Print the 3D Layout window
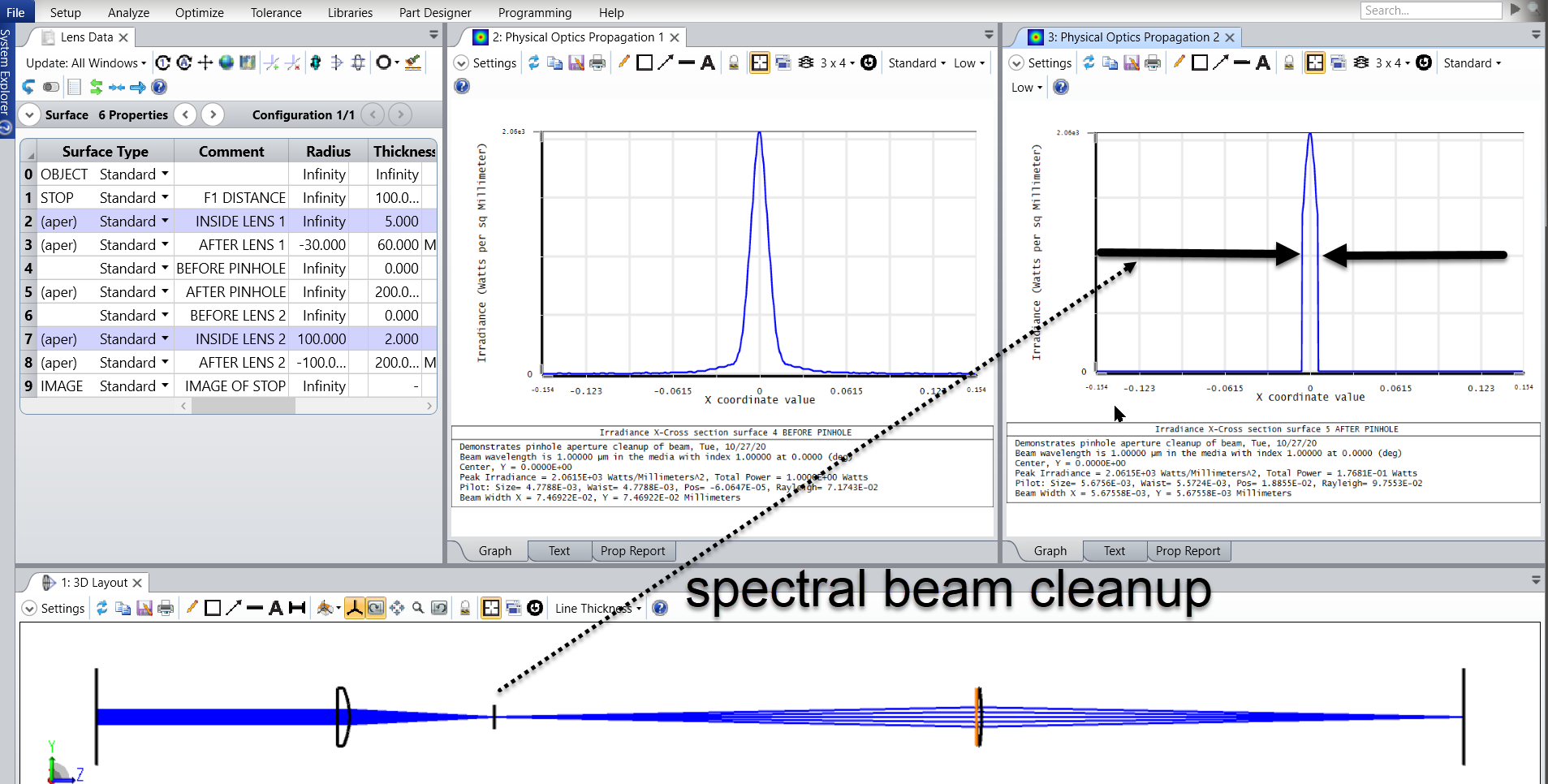The height and width of the screenshot is (784, 1548). 166,608
